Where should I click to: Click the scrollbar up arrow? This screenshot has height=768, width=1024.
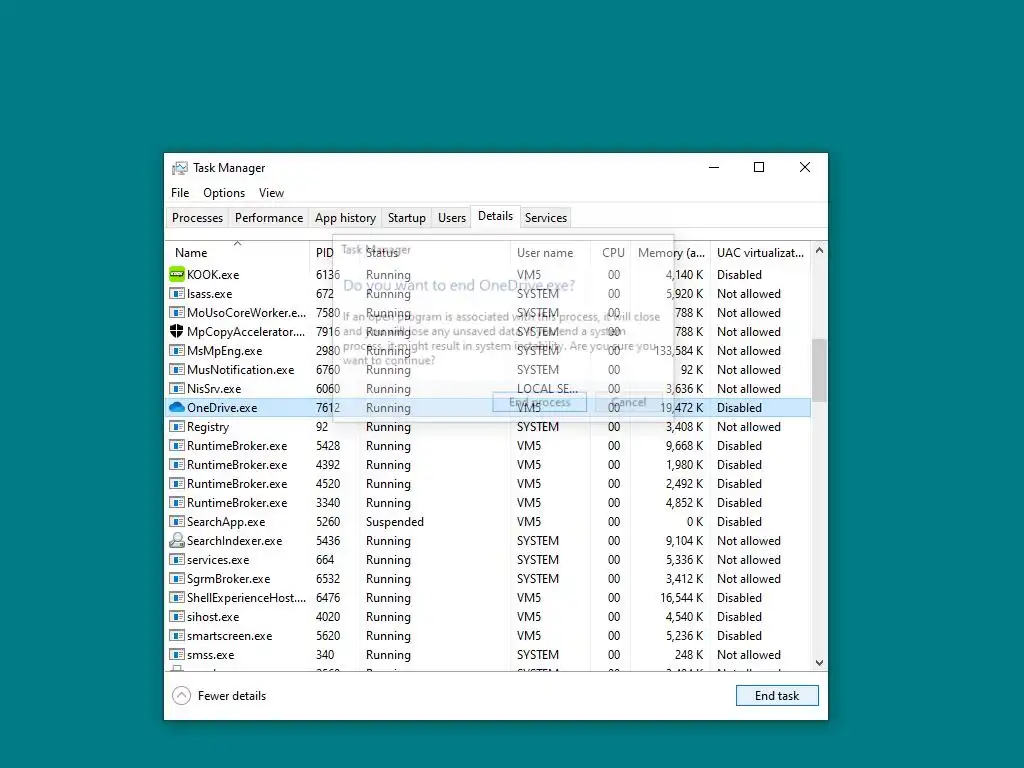[x=820, y=250]
